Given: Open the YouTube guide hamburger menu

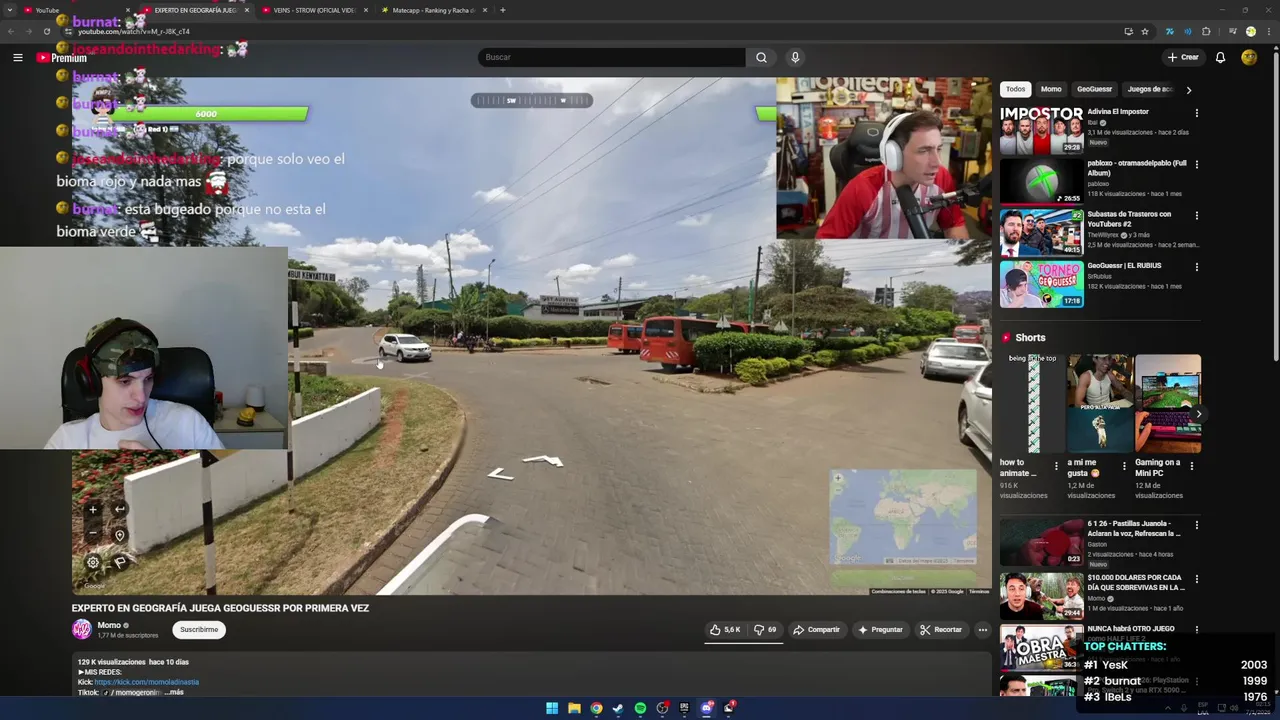Looking at the screenshot, I should coord(17,57).
